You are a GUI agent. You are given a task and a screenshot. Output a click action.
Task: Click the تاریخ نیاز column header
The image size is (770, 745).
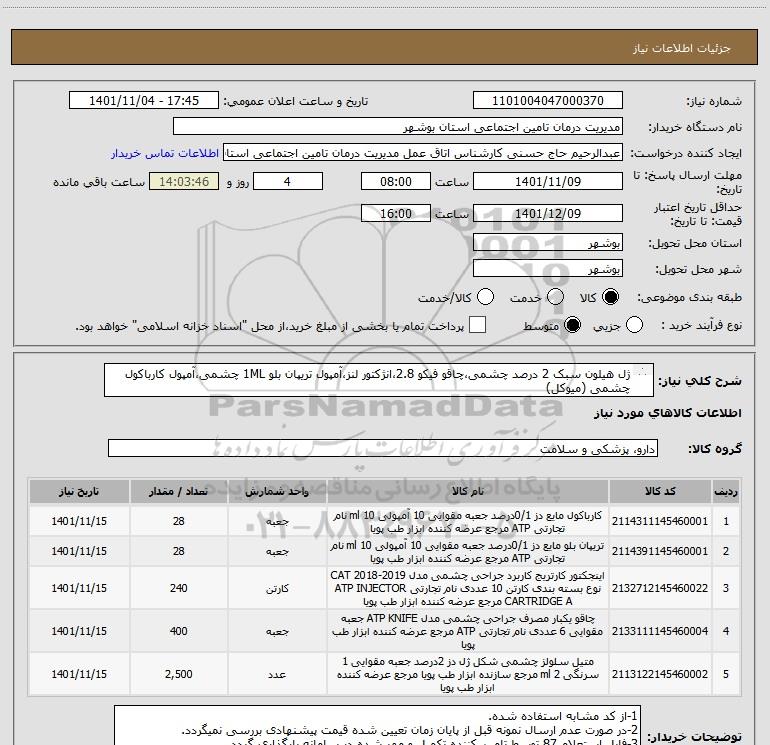pos(79,492)
